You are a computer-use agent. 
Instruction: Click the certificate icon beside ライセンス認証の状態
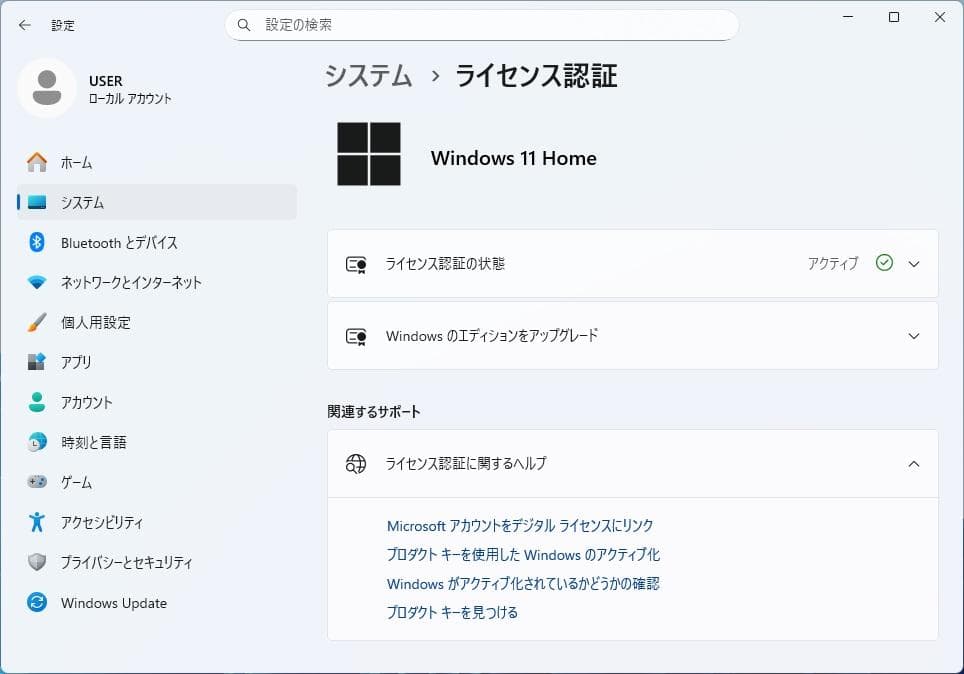[x=356, y=264]
